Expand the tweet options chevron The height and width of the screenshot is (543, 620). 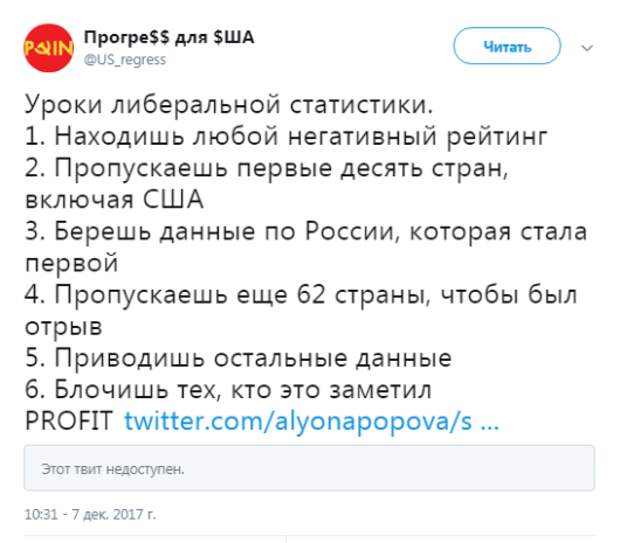587,48
